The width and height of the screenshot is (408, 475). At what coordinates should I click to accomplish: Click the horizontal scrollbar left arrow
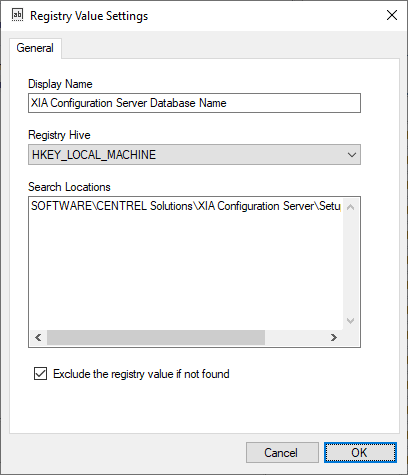click(x=38, y=338)
